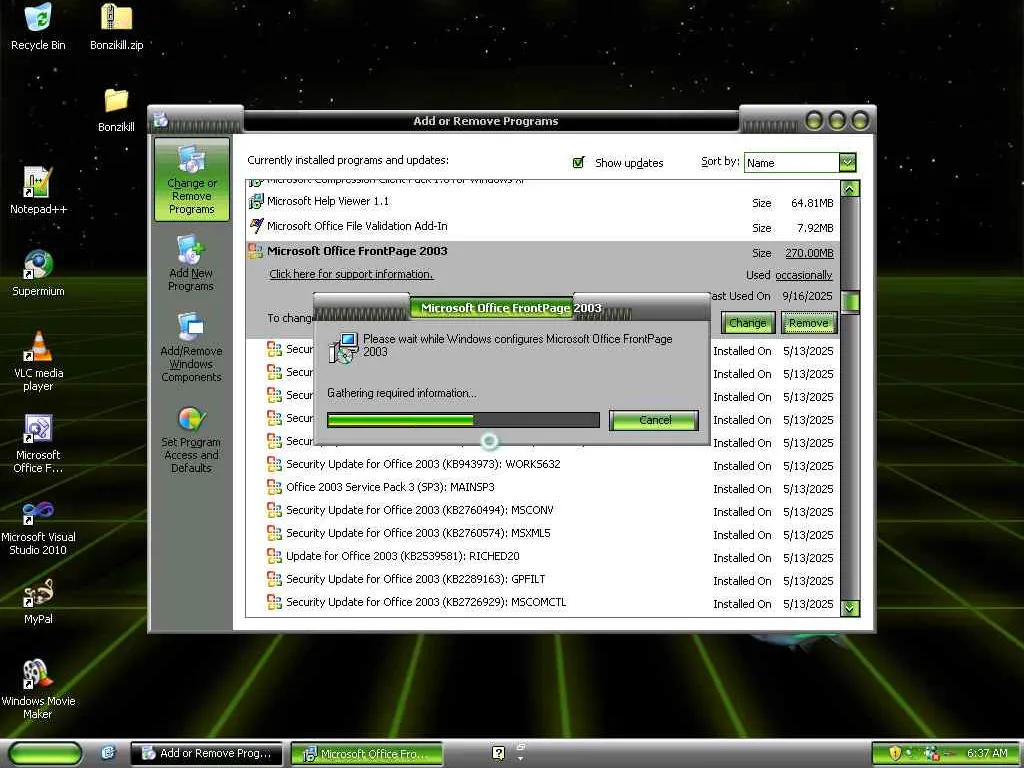Cancel the FrontPage configuration
Screen dimensions: 1024x768
click(x=654, y=420)
